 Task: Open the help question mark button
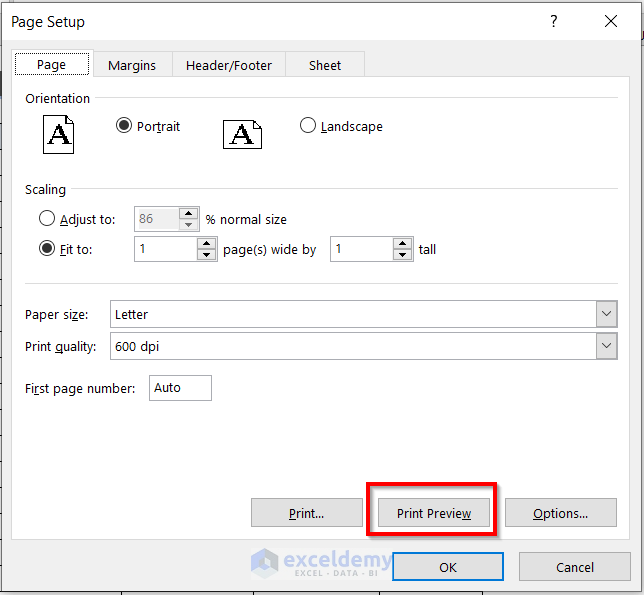click(x=554, y=21)
